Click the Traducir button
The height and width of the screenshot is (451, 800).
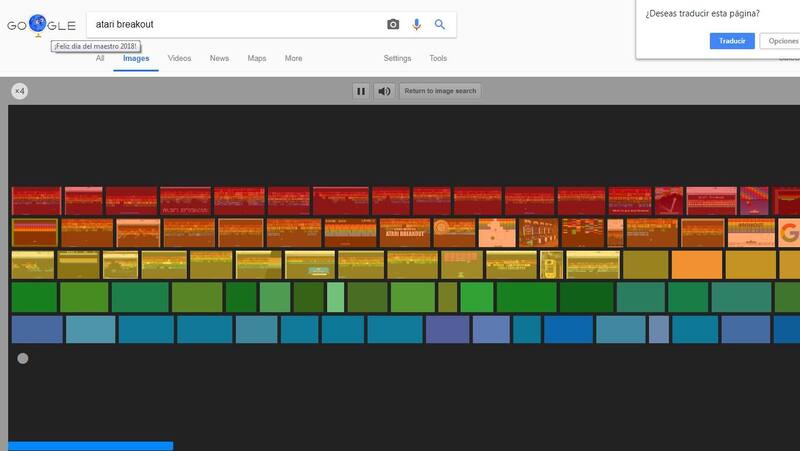click(732, 41)
